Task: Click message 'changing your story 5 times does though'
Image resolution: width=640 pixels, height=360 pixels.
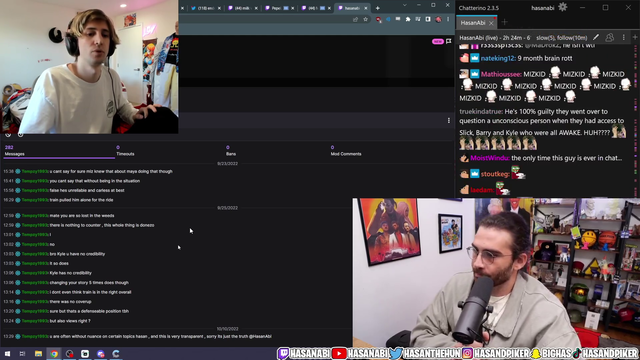Action: (x=89, y=282)
